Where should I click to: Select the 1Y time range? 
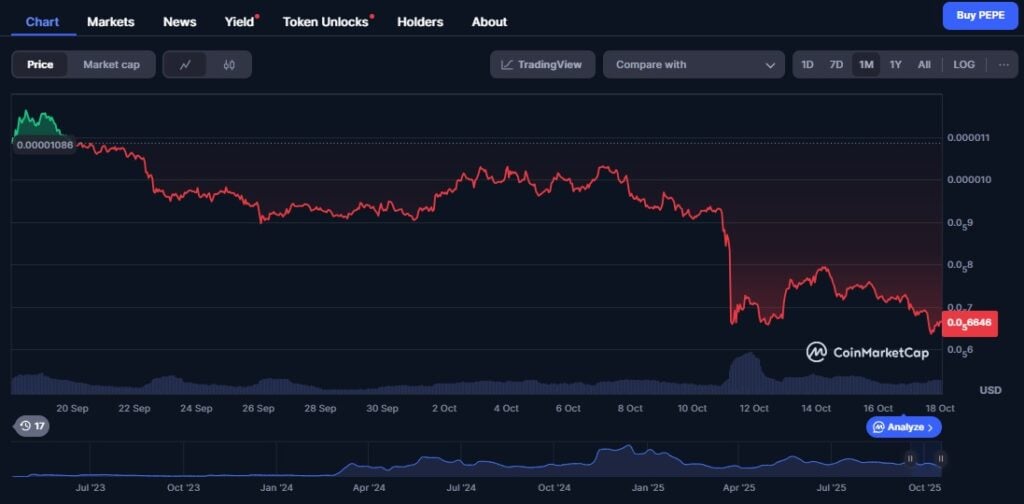tap(895, 65)
